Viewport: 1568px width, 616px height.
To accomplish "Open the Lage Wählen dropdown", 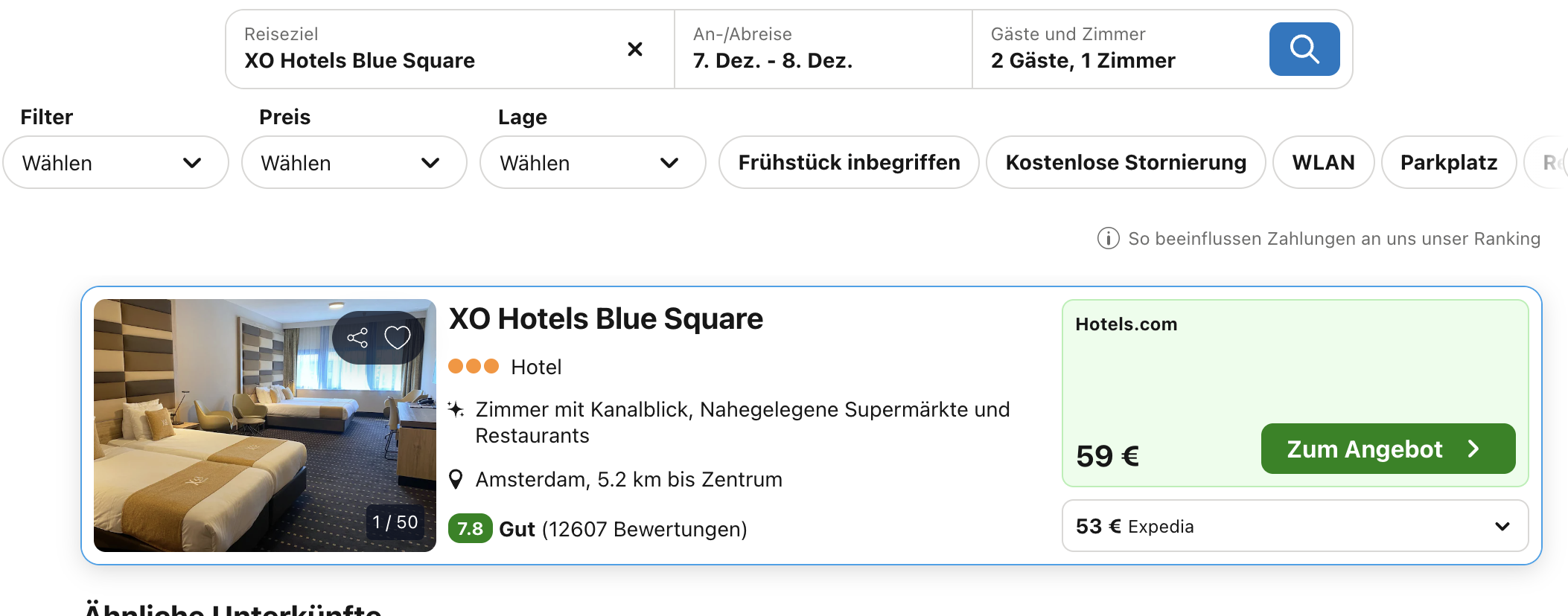I will click(x=592, y=162).
